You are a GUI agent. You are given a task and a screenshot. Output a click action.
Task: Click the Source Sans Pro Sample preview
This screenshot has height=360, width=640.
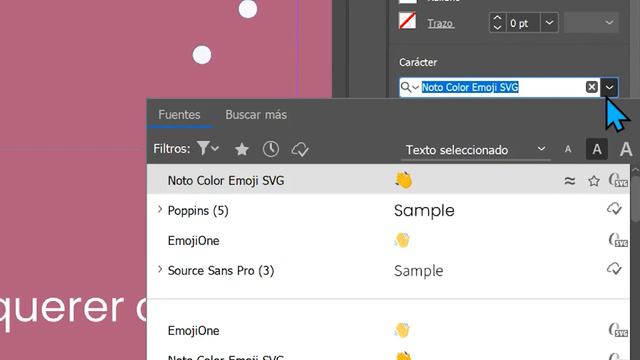pos(418,271)
